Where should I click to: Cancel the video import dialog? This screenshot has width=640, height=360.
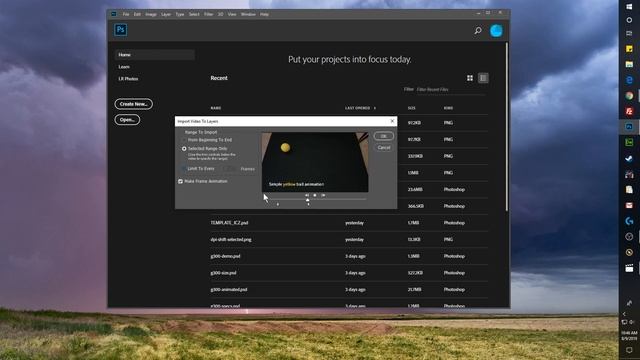pos(383,147)
